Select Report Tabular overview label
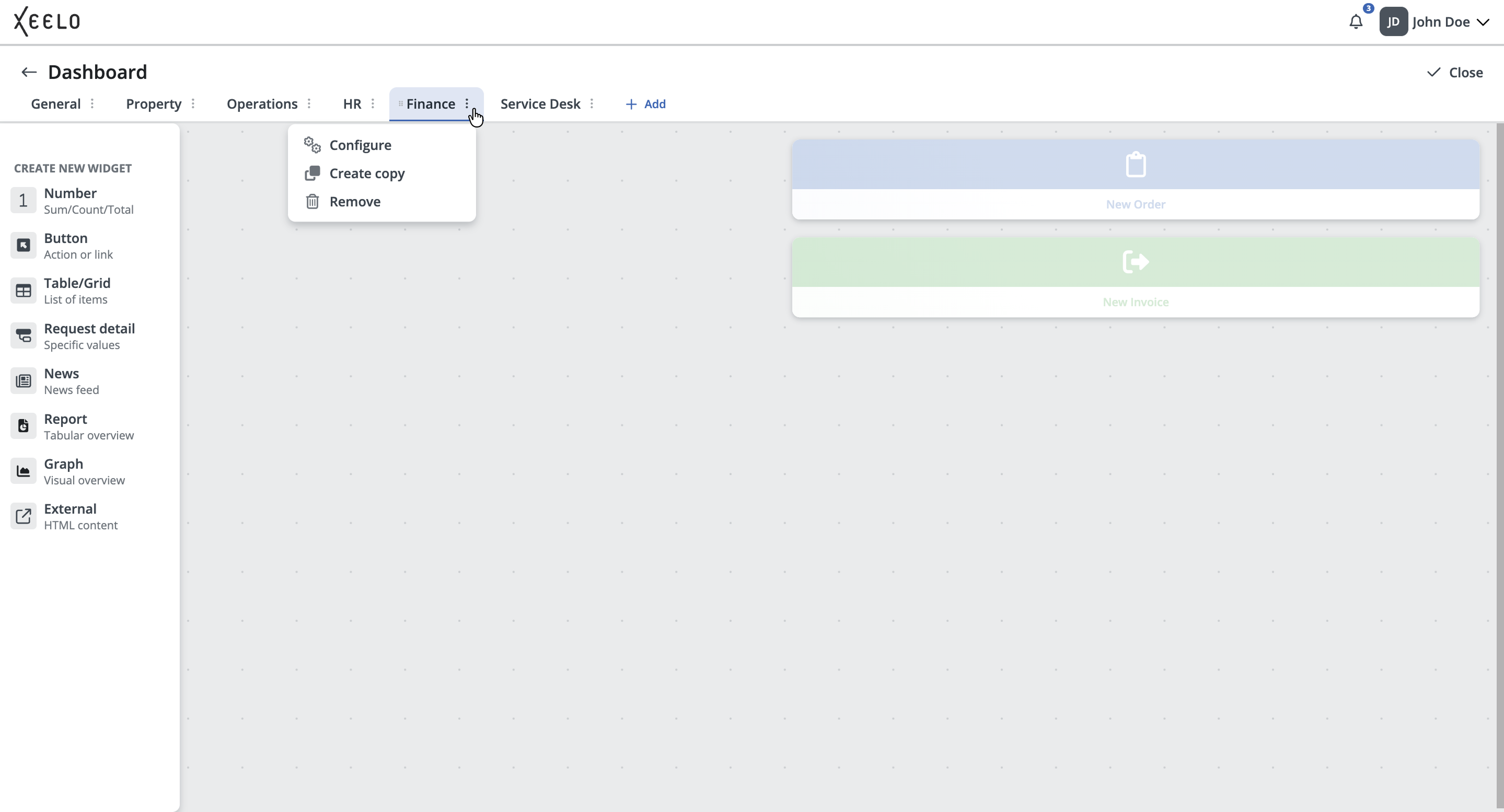 (x=89, y=427)
